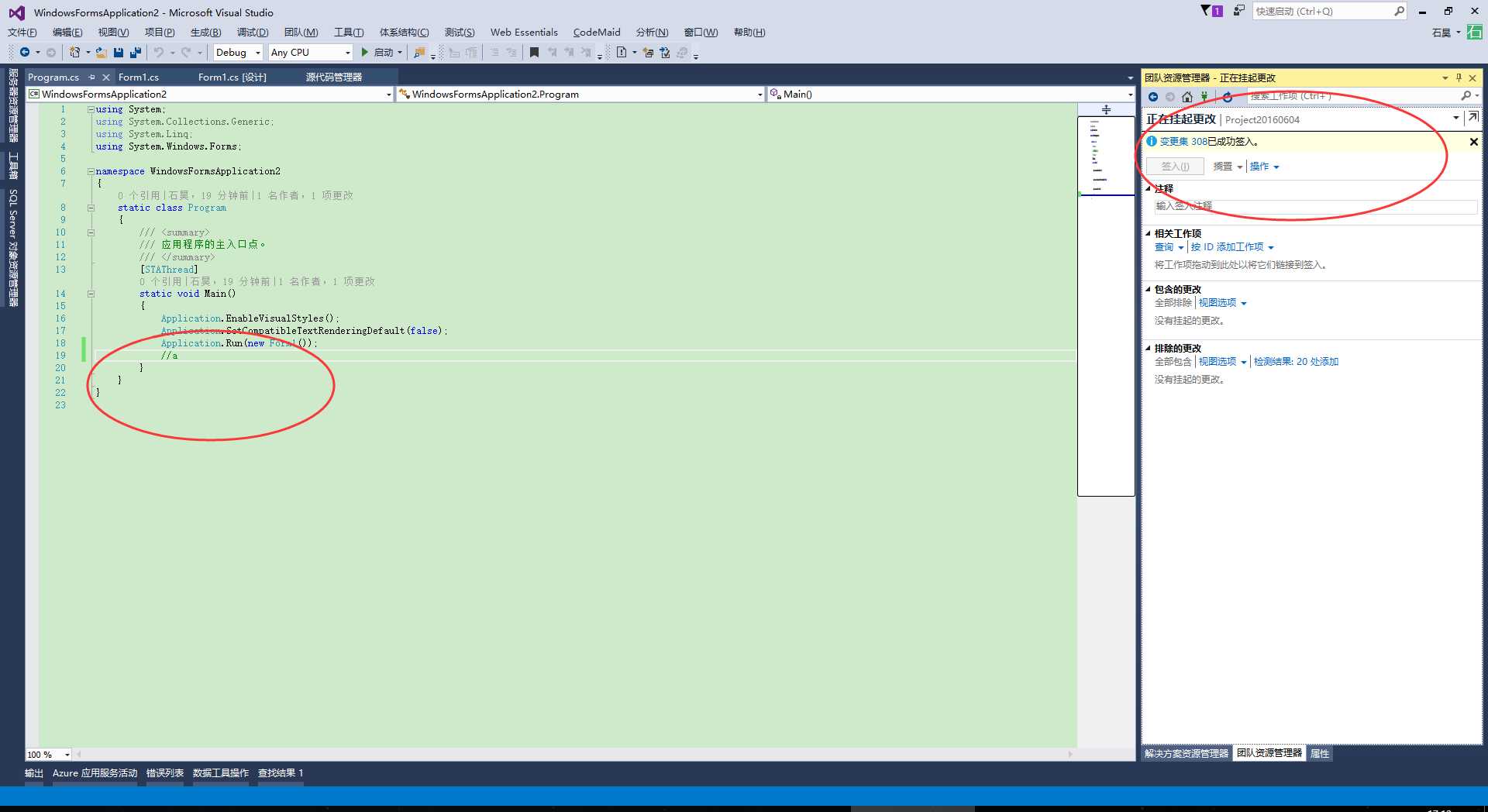Switch to the Form1.cs [设计] tab
The height and width of the screenshot is (812, 1488).
click(x=232, y=77)
